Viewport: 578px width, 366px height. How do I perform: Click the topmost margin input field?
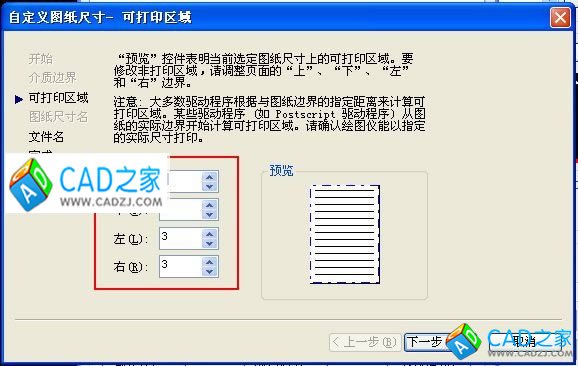tap(185, 181)
